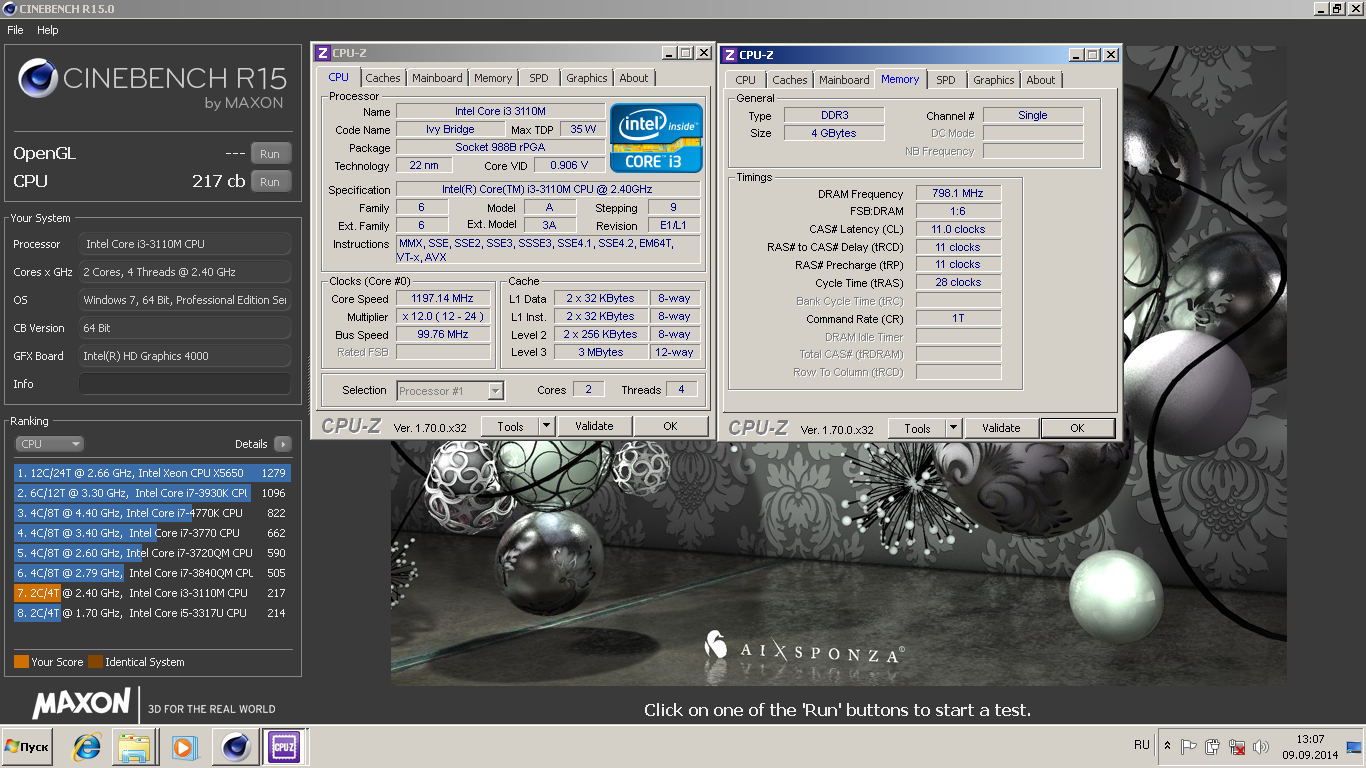Click the MAXON logo at bottom left
This screenshot has width=1366, height=768.
click(82, 703)
